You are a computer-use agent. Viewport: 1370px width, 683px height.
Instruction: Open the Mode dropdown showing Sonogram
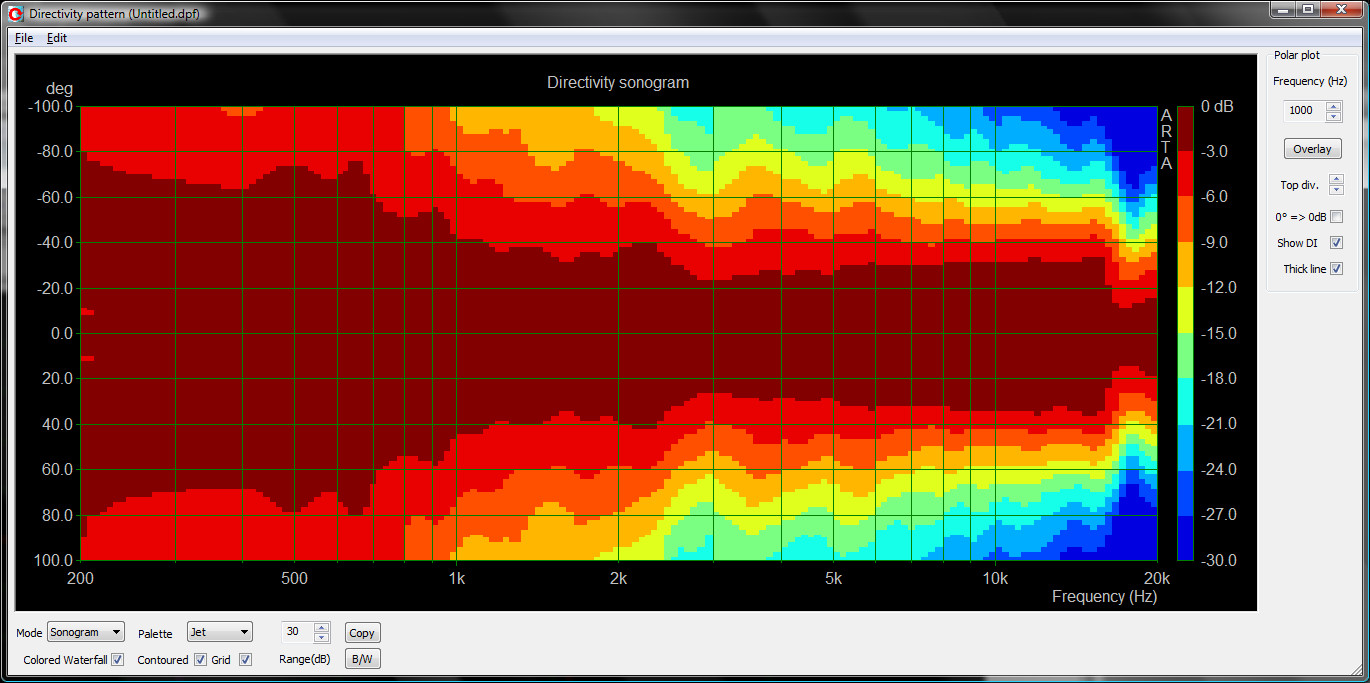click(x=86, y=632)
